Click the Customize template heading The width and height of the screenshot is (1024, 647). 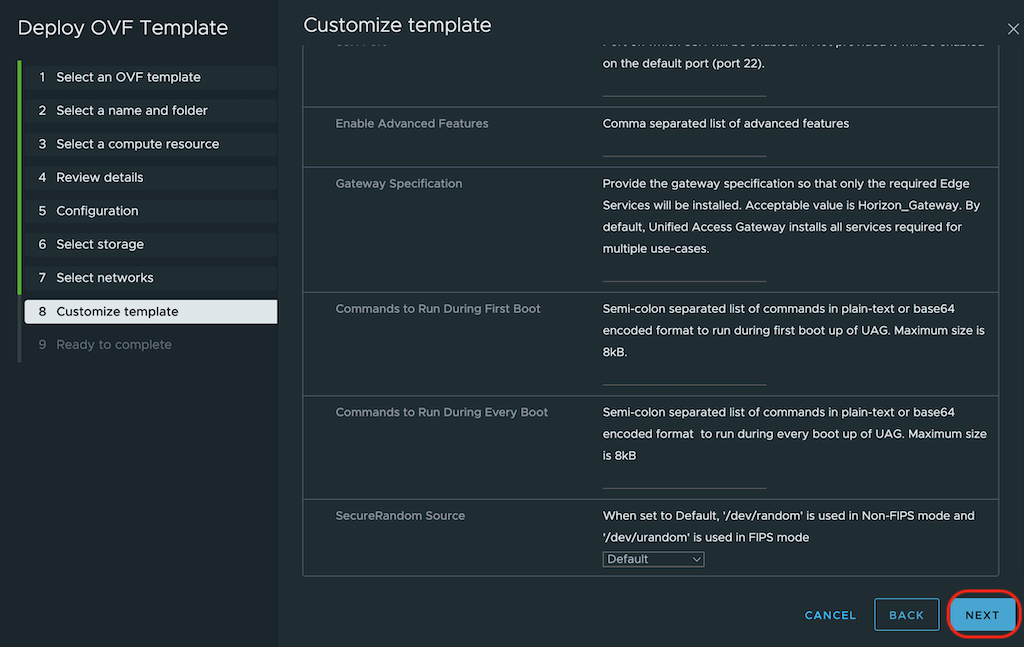[397, 25]
